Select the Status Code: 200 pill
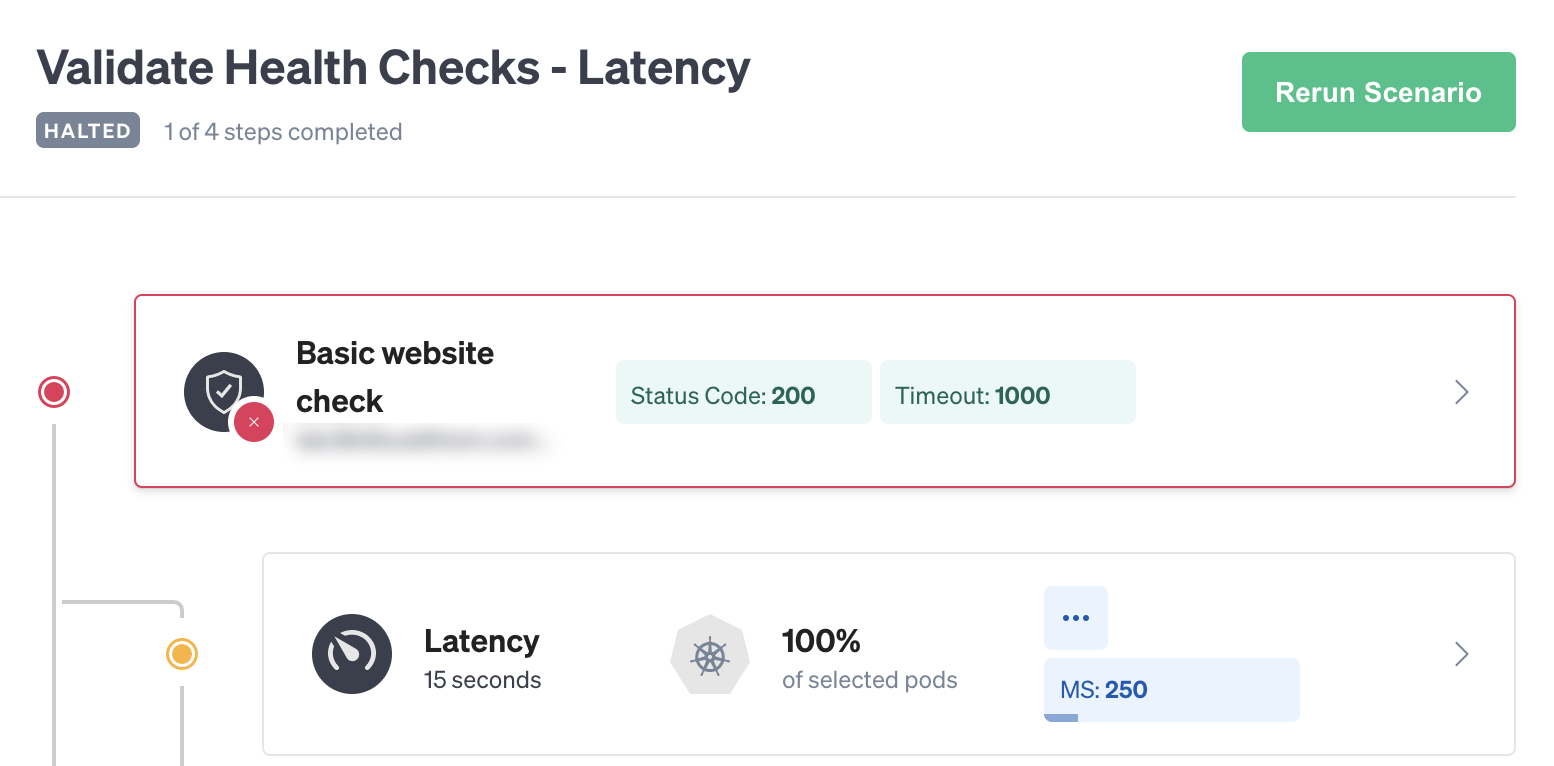This screenshot has height=766, width=1554. [x=743, y=392]
